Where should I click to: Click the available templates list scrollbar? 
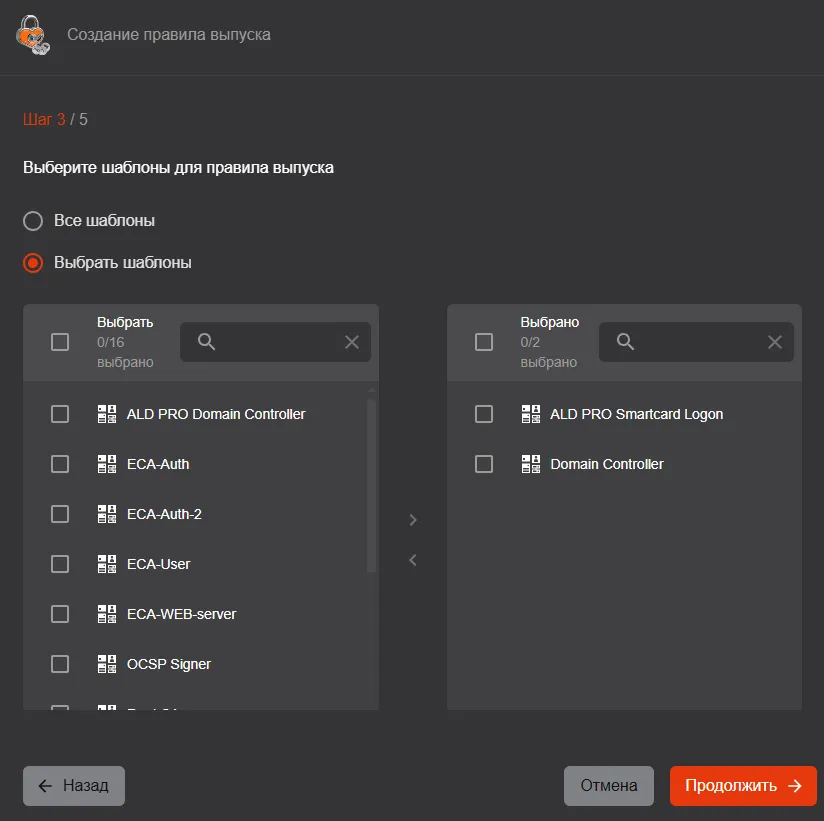click(x=372, y=485)
